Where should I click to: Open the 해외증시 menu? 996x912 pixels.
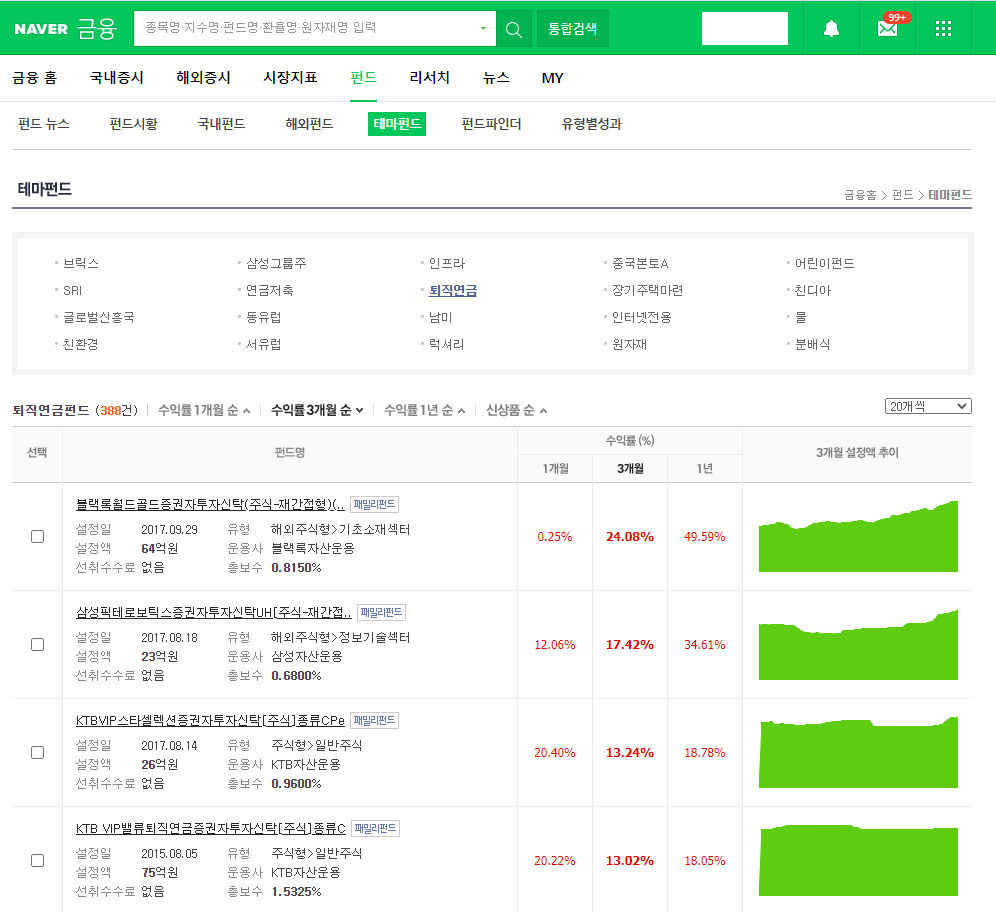pyautogui.click(x=203, y=77)
